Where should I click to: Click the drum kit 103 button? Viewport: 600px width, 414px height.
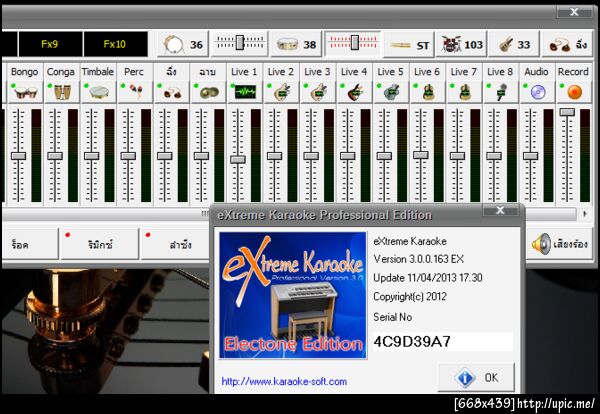pyautogui.click(x=462, y=44)
